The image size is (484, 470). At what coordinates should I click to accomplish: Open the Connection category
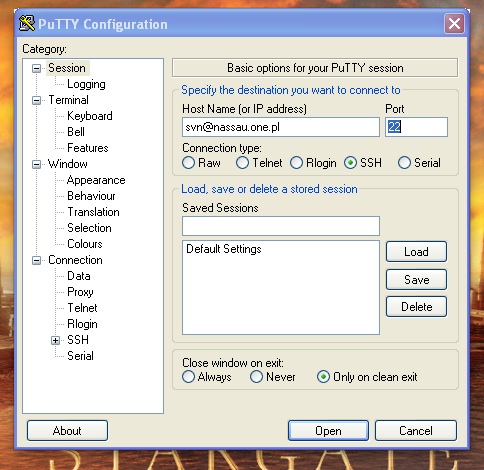coord(75,260)
